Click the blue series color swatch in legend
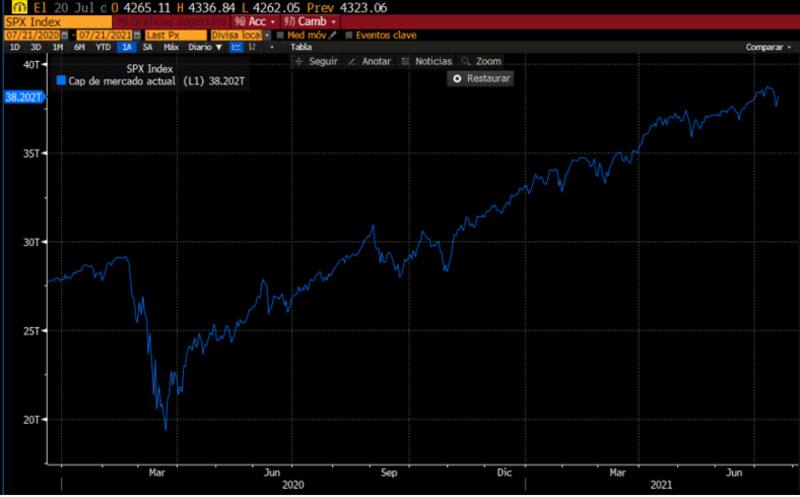 [61, 80]
